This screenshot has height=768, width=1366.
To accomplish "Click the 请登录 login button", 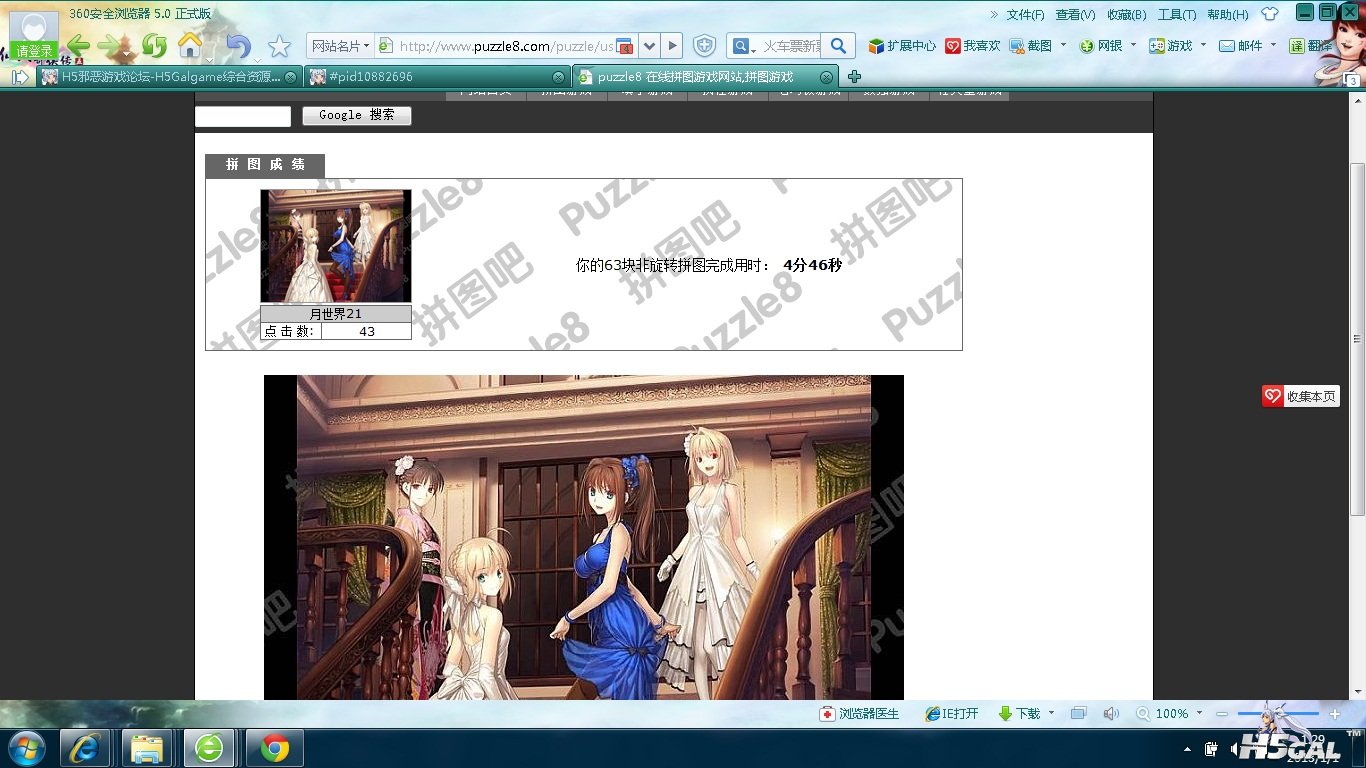I will coord(34,51).
